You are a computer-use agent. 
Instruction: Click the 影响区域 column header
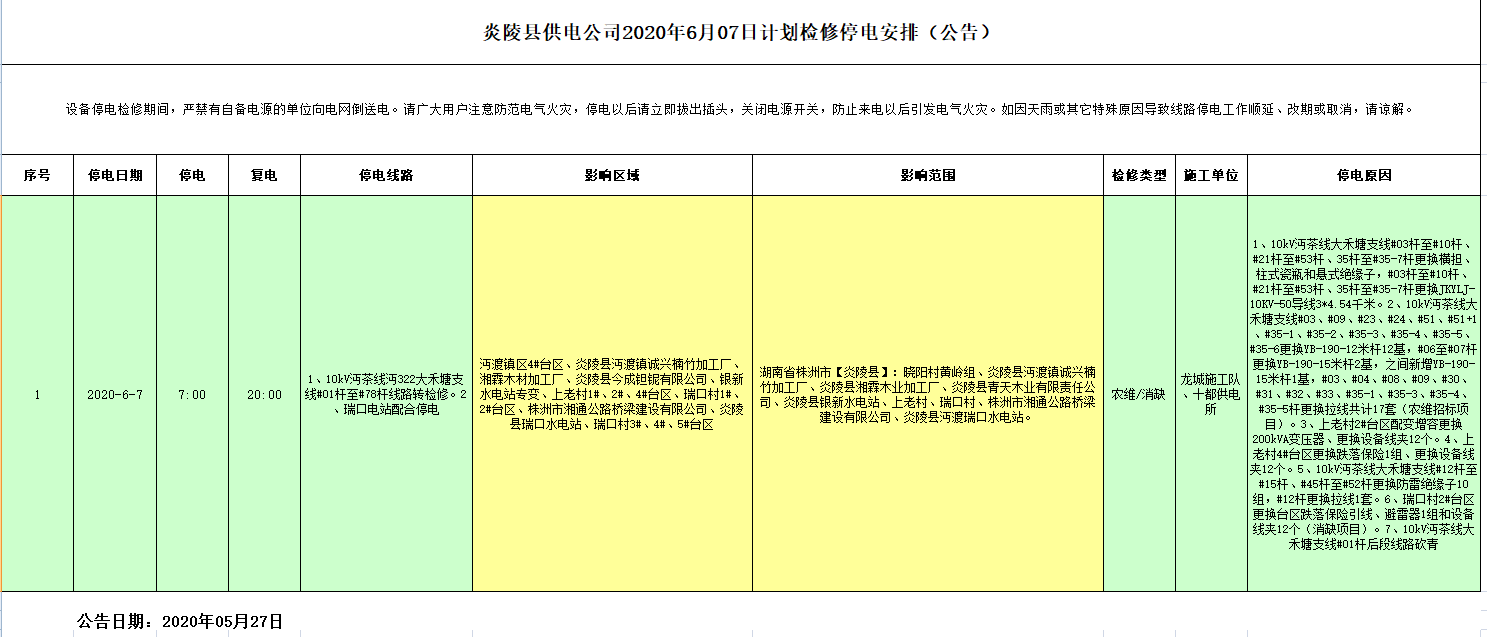(612, 175)
